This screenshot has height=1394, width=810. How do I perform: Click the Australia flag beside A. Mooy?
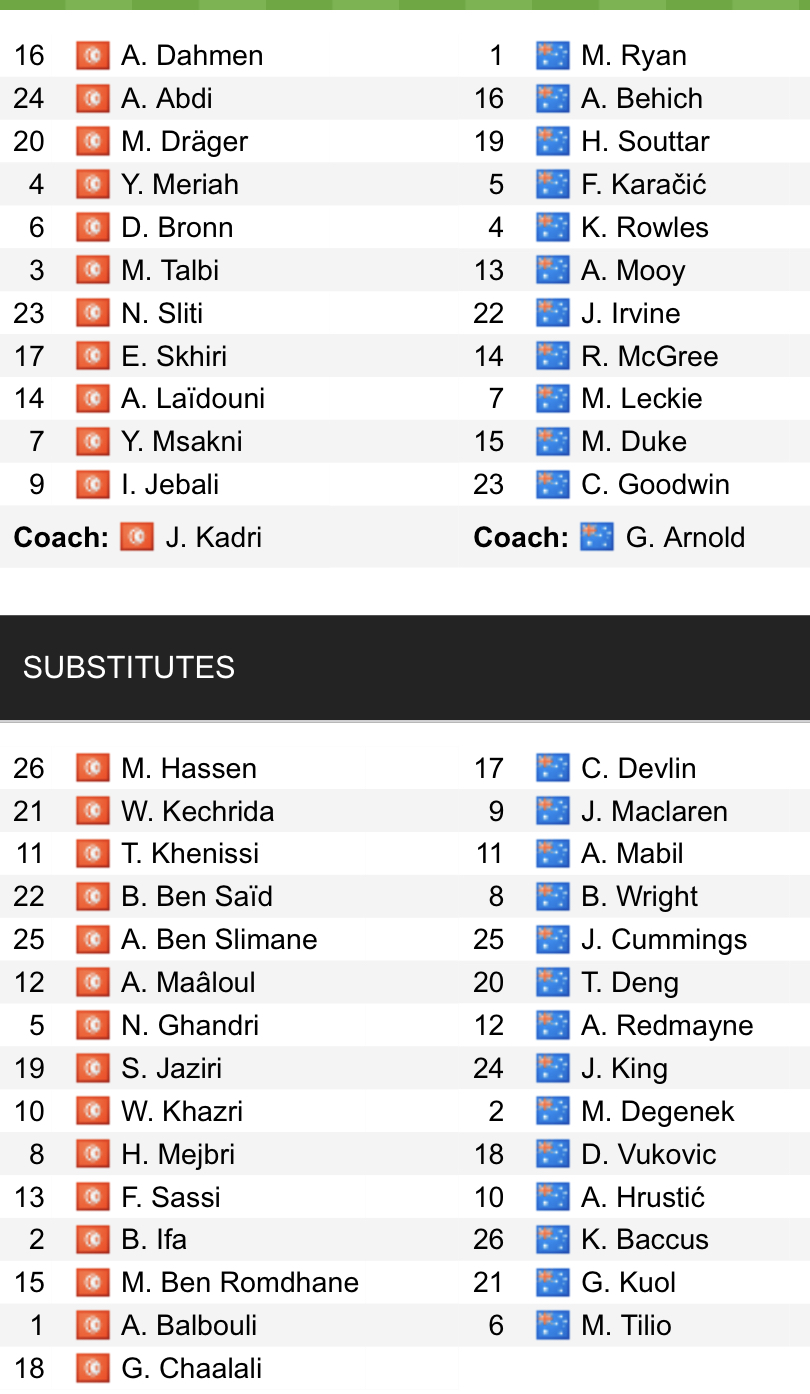click(x=552, y=270)
